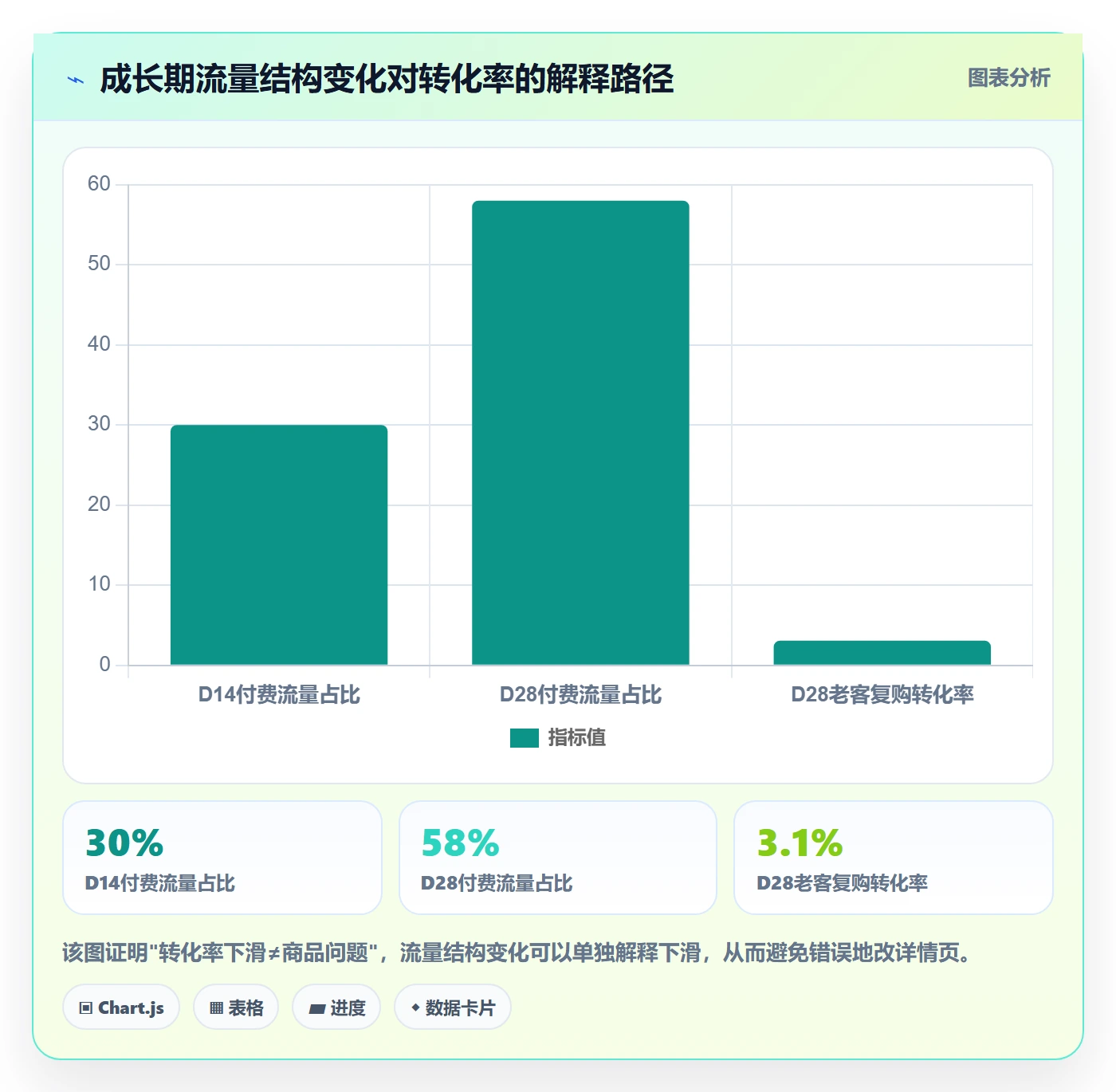Viewport: 1116px width, 1092px height.
Task: Open the 进度 tag
Action: coord(336,1008)
